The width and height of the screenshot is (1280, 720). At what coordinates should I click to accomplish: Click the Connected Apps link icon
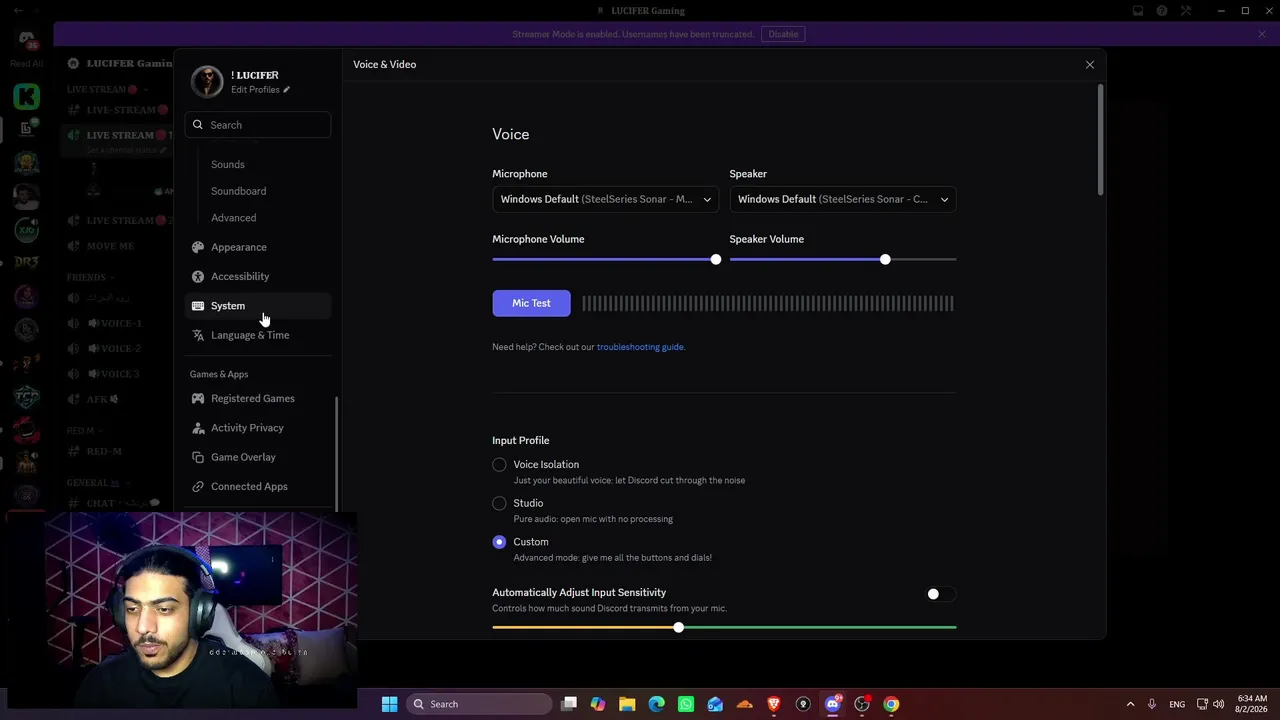point(198,486)
